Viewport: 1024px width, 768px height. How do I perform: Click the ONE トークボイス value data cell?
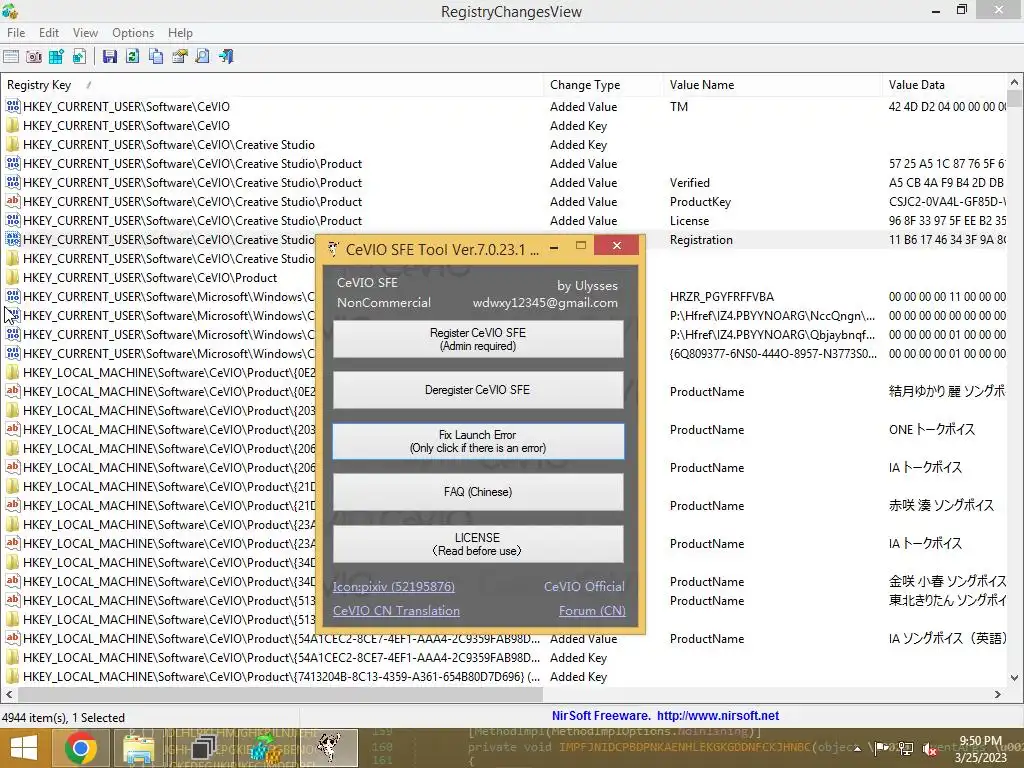pyautogui.click(x=931, y=430)
